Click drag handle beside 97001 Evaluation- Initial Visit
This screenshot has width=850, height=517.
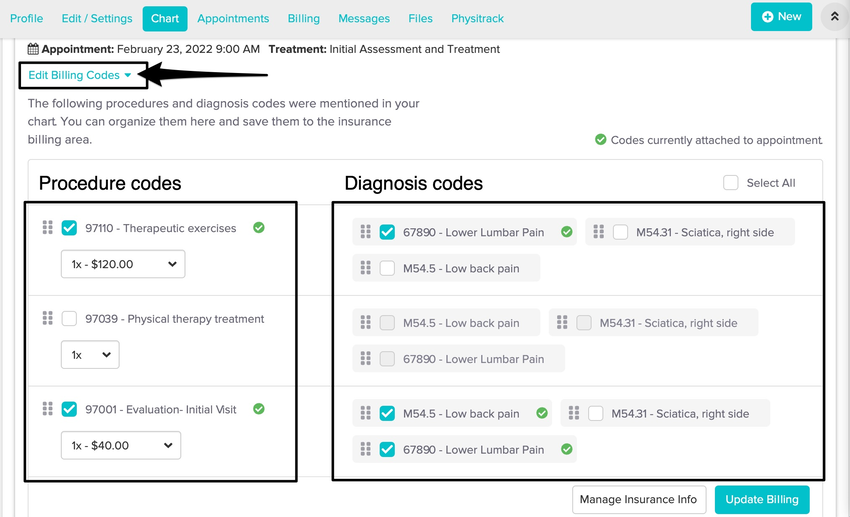click(x=47, y=409)
